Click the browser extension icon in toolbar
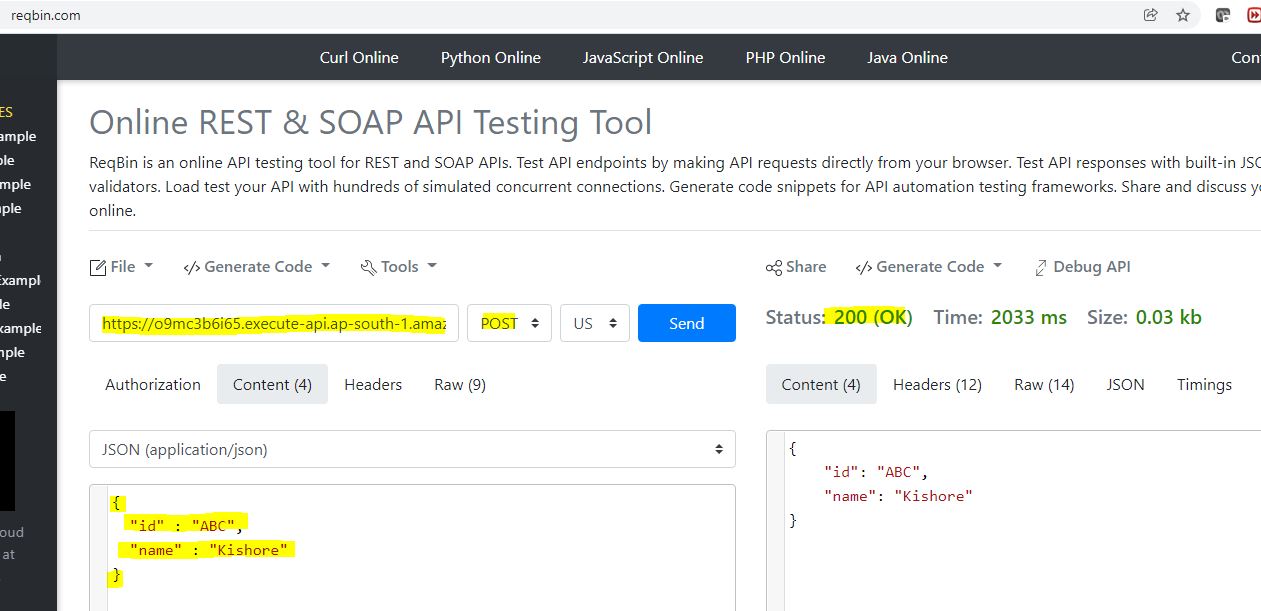 [1222, 15]
